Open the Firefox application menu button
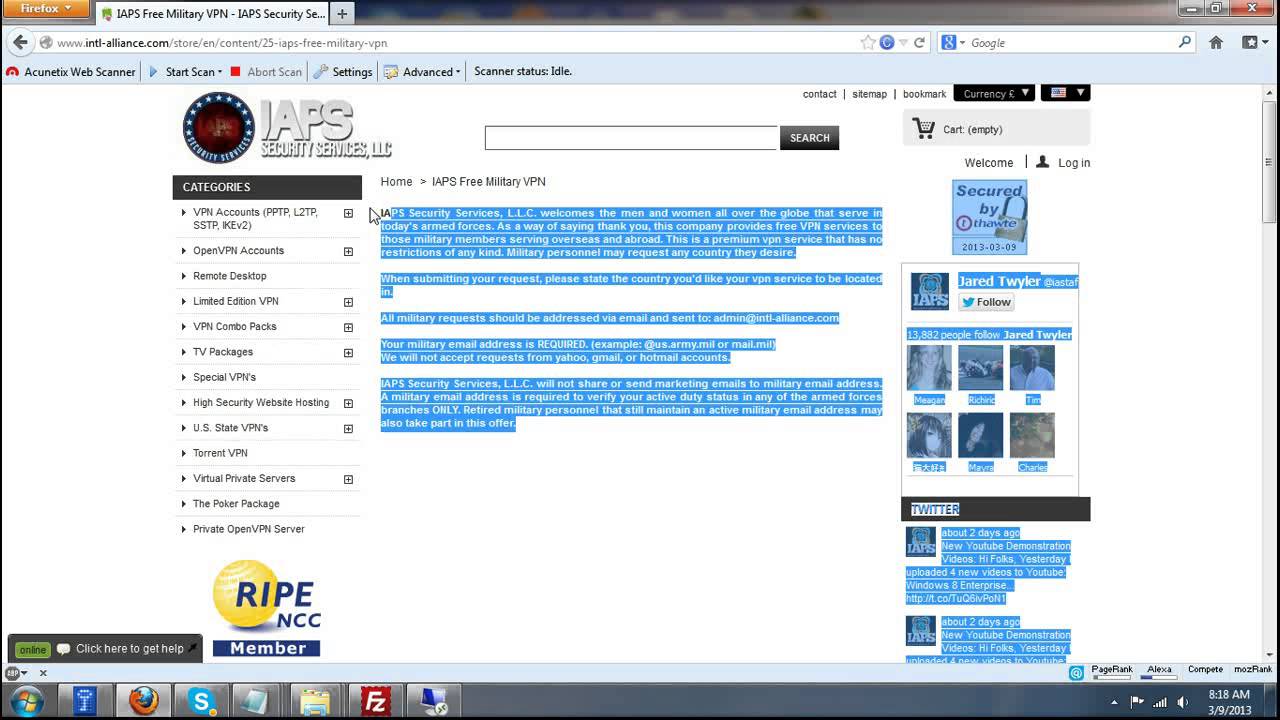This screenshot has width=1280, height=720. pos(46,9)
